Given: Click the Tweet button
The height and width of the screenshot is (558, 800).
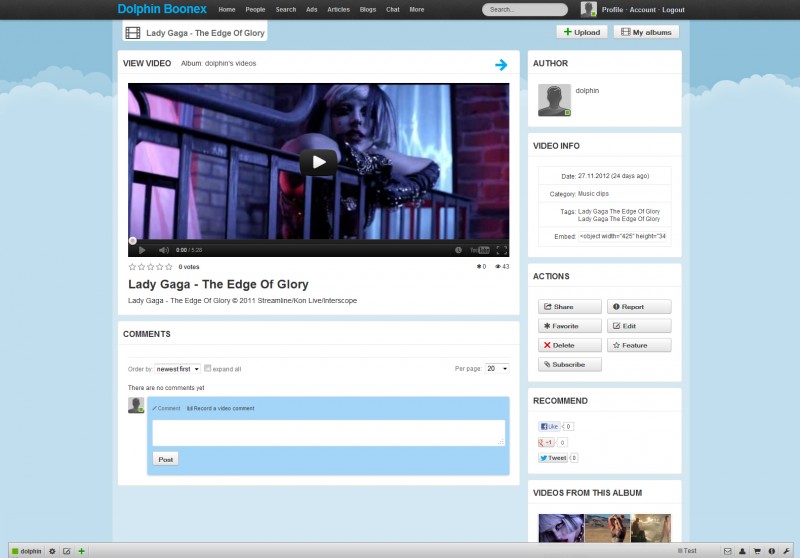Looking at the screenshot, I should click(x=553, y=458).
